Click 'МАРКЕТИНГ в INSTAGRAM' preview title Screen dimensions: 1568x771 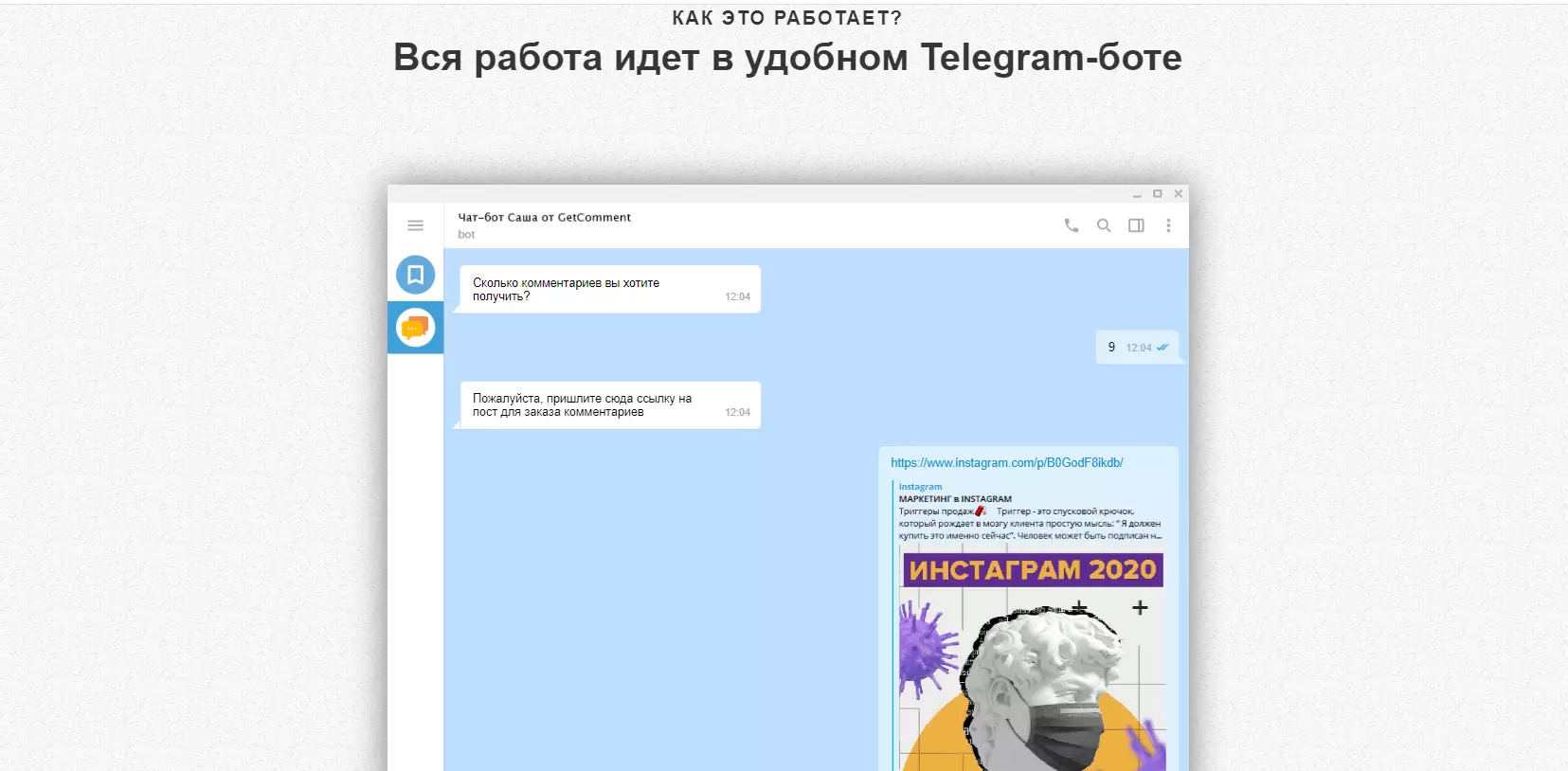[x=955, y=499]
